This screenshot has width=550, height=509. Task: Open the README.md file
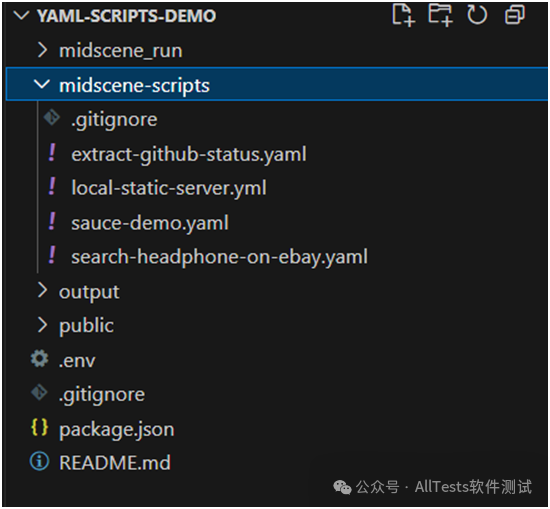coord(115,463)
